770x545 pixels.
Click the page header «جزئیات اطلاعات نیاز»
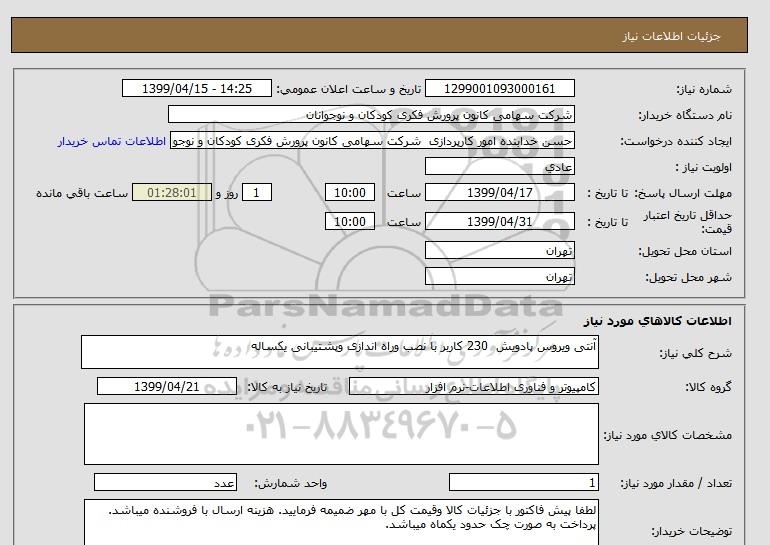coord(671,37)
